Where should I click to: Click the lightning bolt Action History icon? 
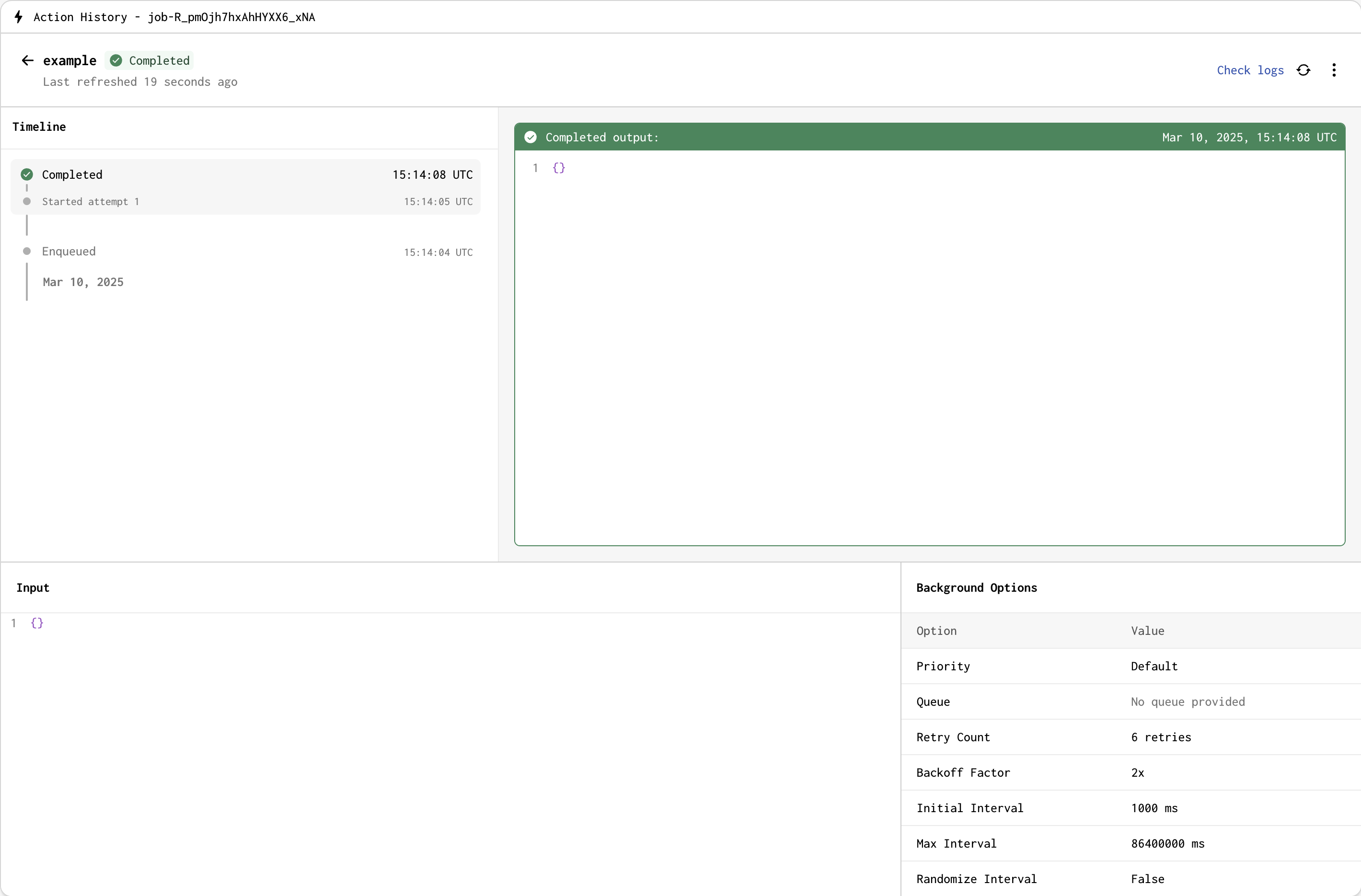coord(18,17)
